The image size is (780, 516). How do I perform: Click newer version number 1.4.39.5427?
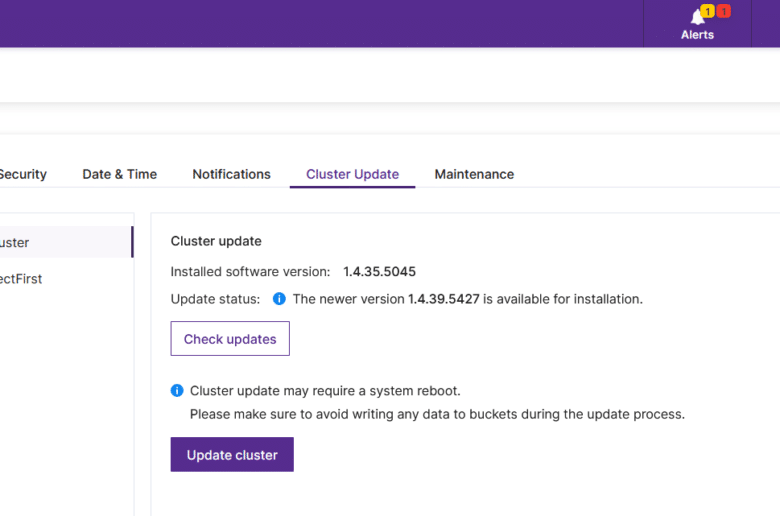(x=444, y=299)
